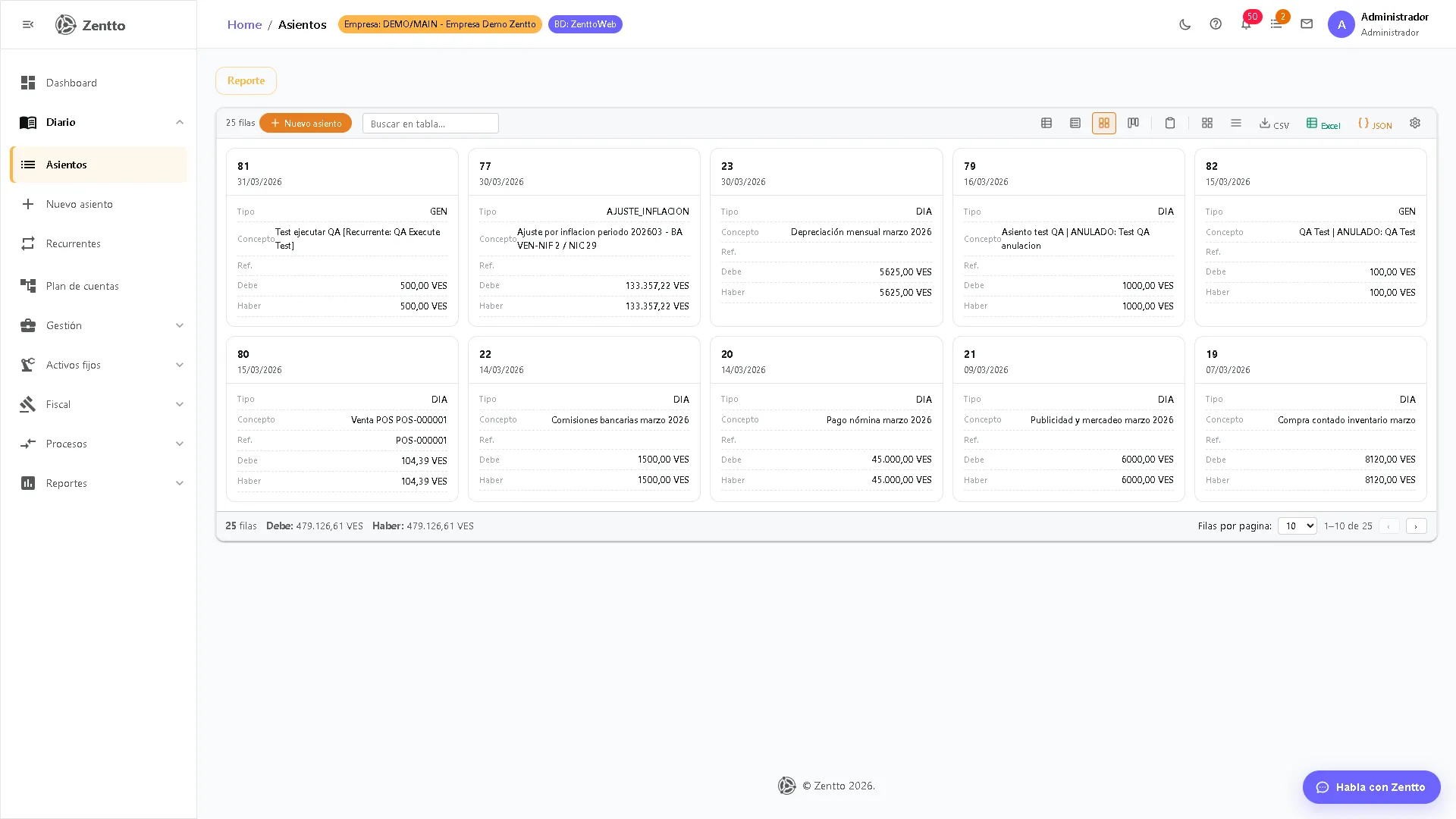Open card 20 Pago nómina marzo 2026
The width and height of the screenshot is (1456, 819).
pyautogui.click(x=826, y=419)
